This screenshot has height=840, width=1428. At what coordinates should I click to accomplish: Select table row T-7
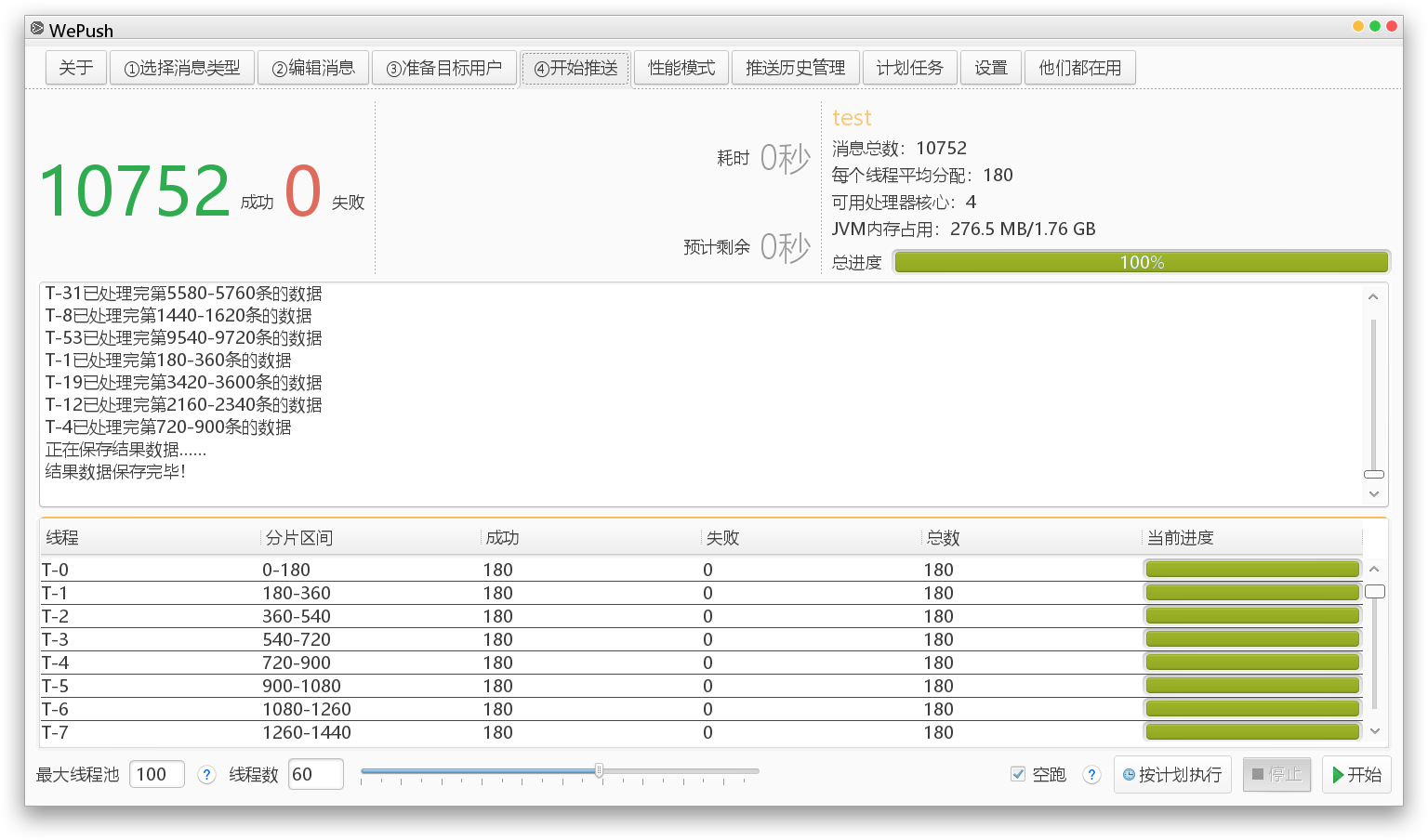coord(702,732)
